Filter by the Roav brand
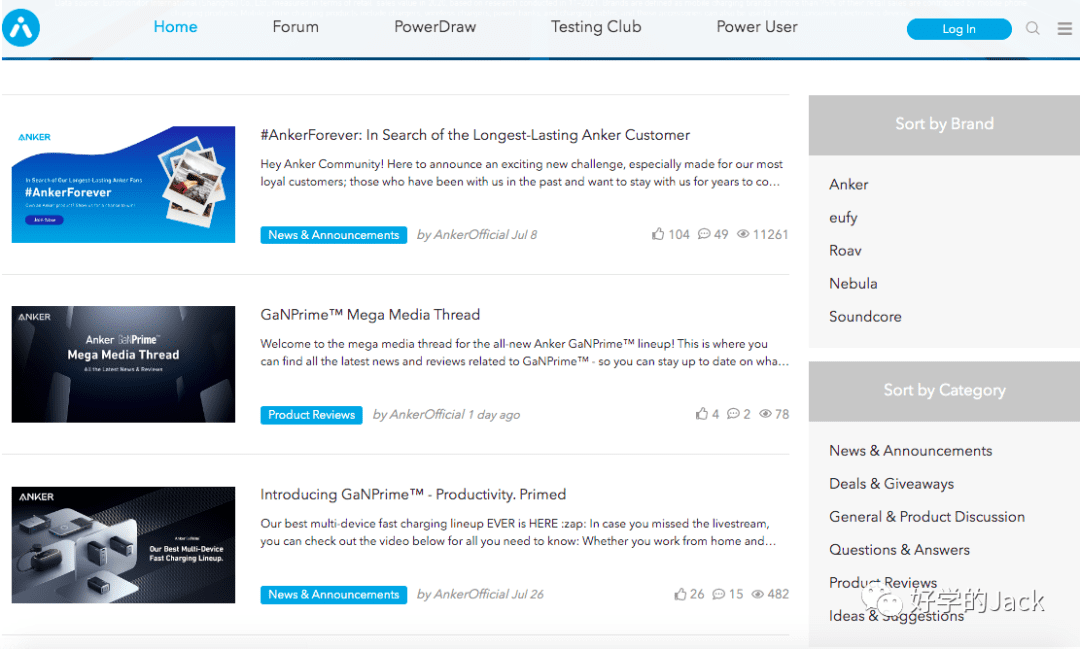The image size is (1080, 649). click(845, 251)
